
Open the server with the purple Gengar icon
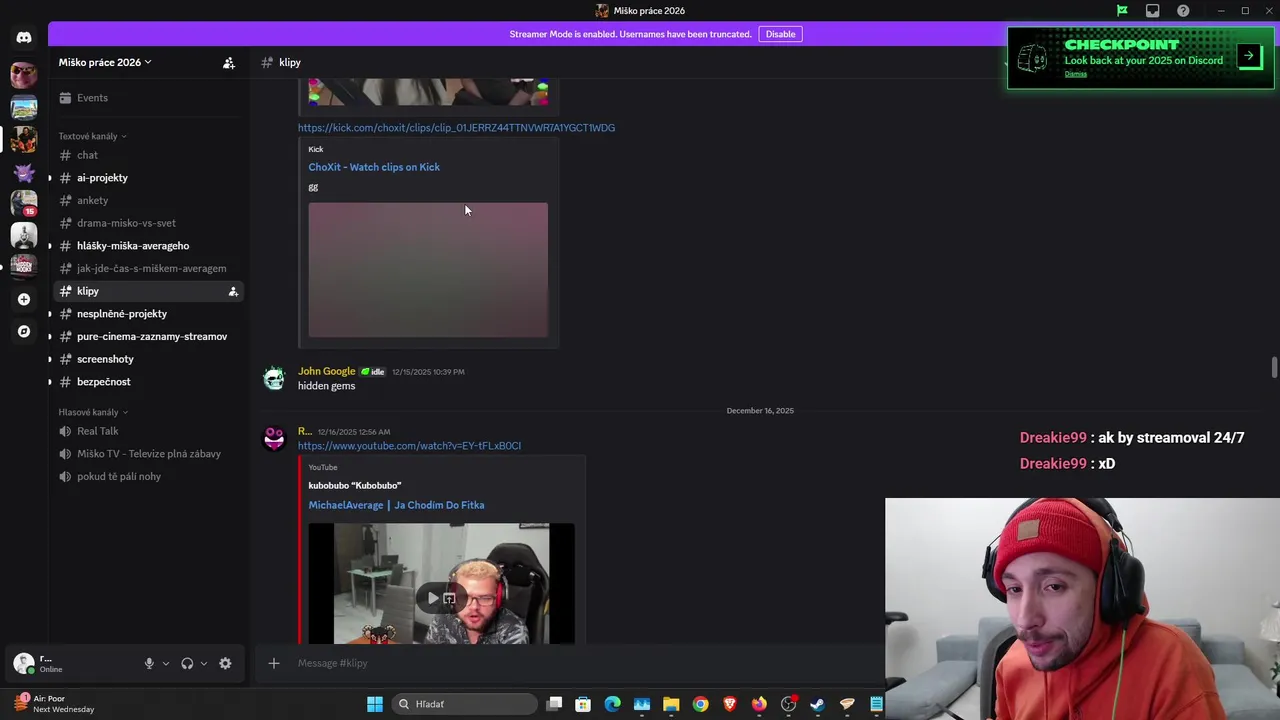tap(24, 173)
